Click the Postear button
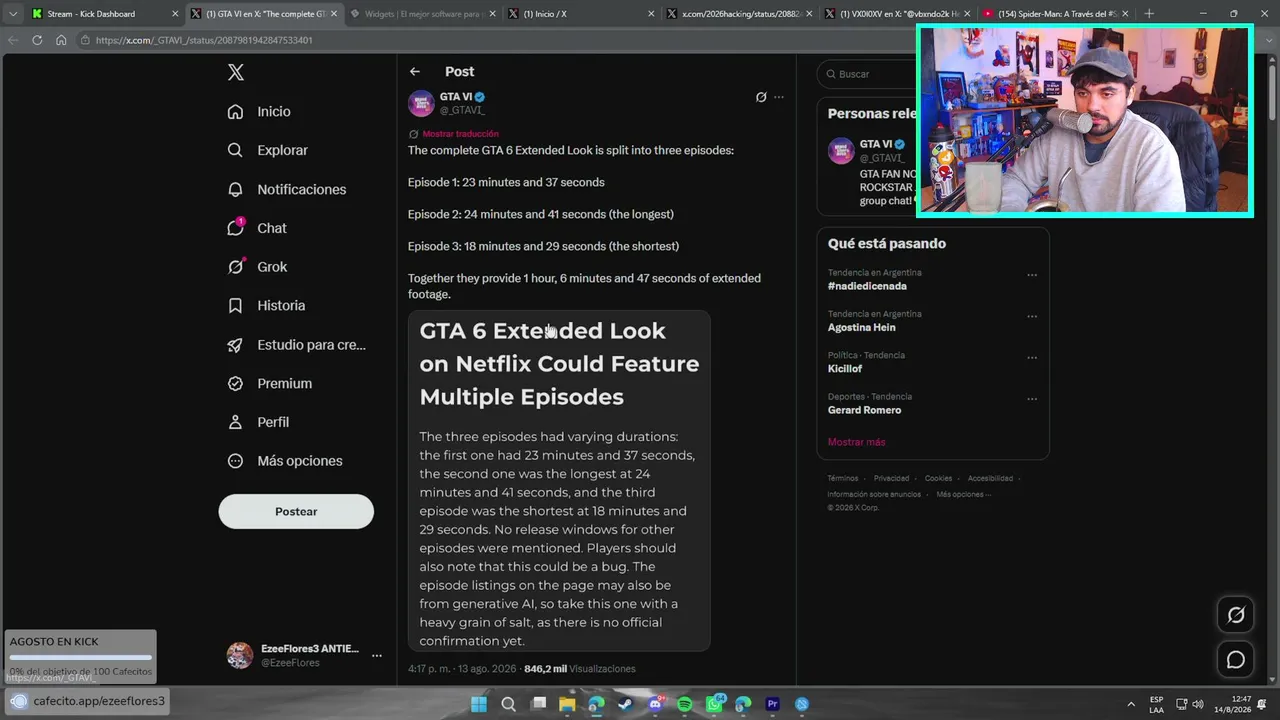Viewport: 1280px width, 720px height. [x=296, y=511]
